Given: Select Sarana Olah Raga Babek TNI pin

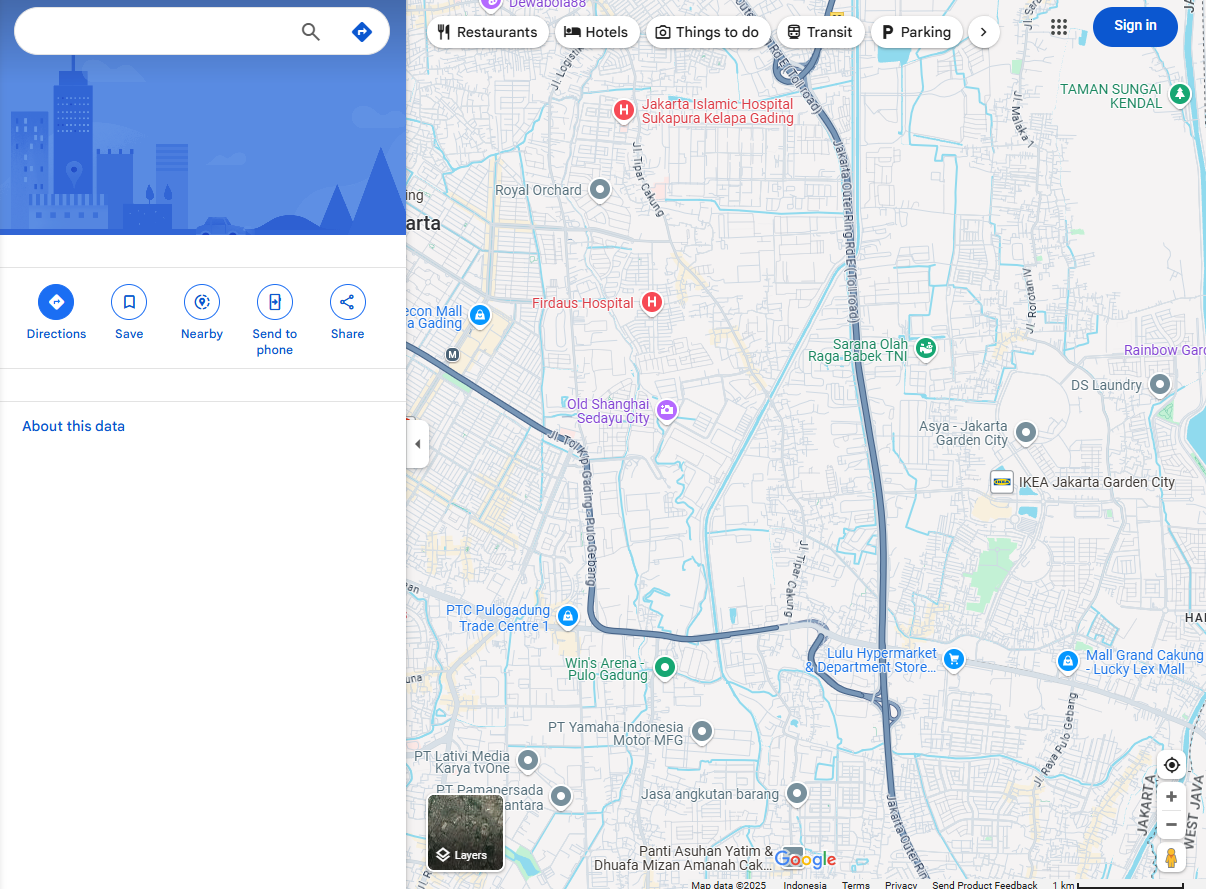Looking at the screenshot, I should [926, 349].
